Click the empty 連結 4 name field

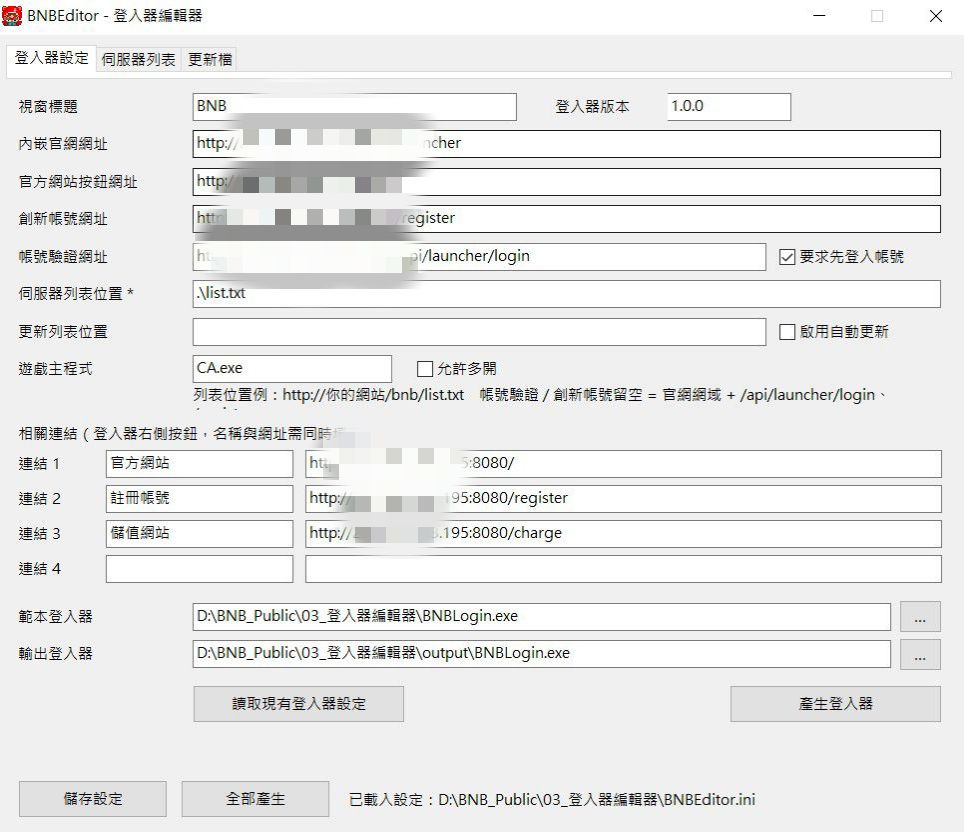point(200,569)
